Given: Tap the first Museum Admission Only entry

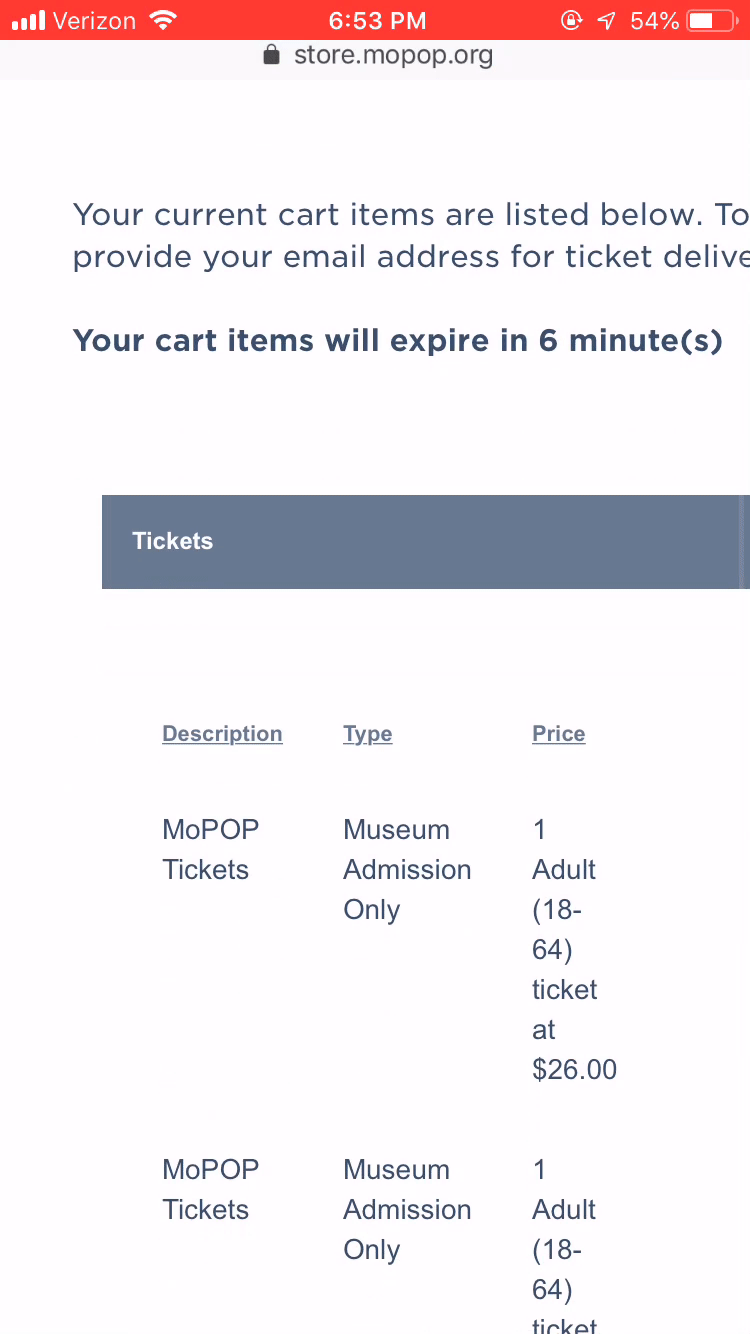Looking at the screenshot, I should click(x=406, y=869).
